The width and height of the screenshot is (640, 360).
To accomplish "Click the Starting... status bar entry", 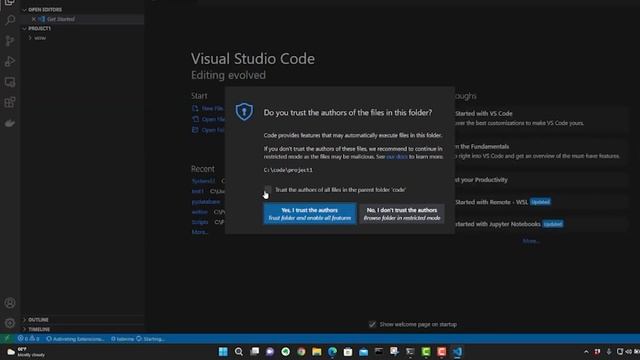I will [x=150, y=339].
